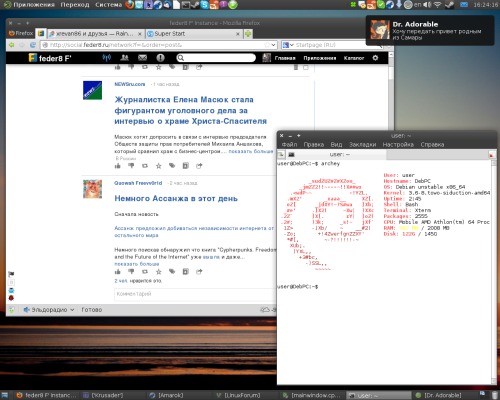Viewport: 500px width, 400px height.
Task: Launch Firefox from the top panel launcher
Action: pos(130,5)
